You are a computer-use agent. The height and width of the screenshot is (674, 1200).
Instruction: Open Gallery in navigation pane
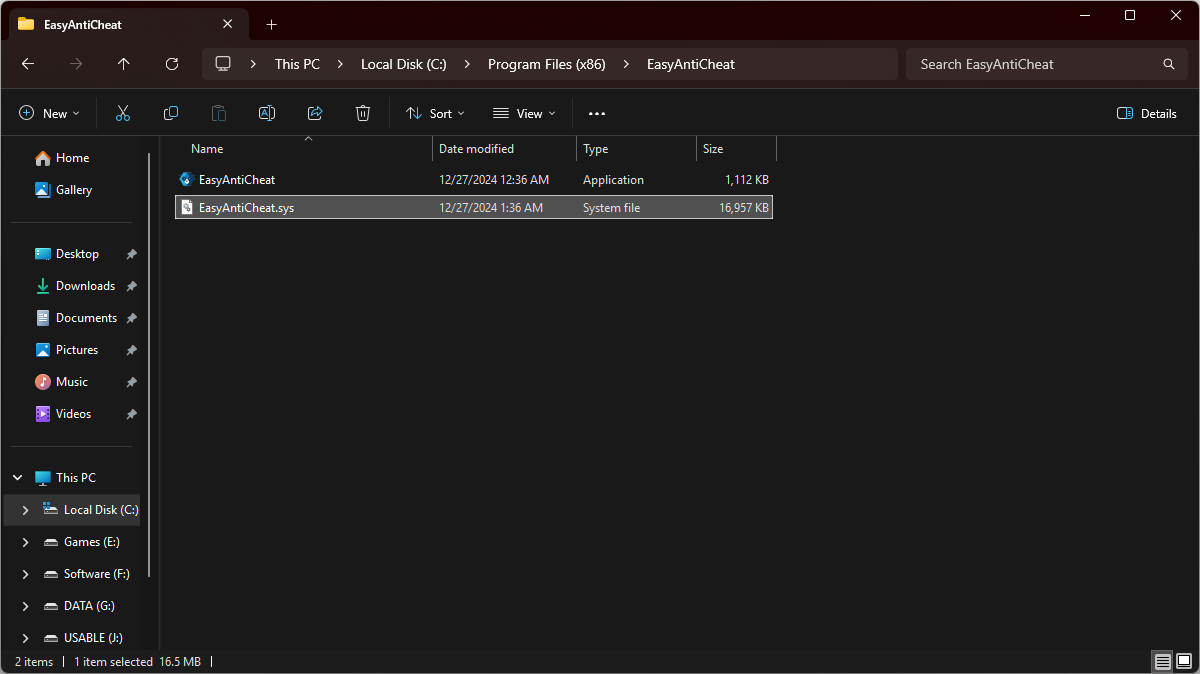click(62, 190)
